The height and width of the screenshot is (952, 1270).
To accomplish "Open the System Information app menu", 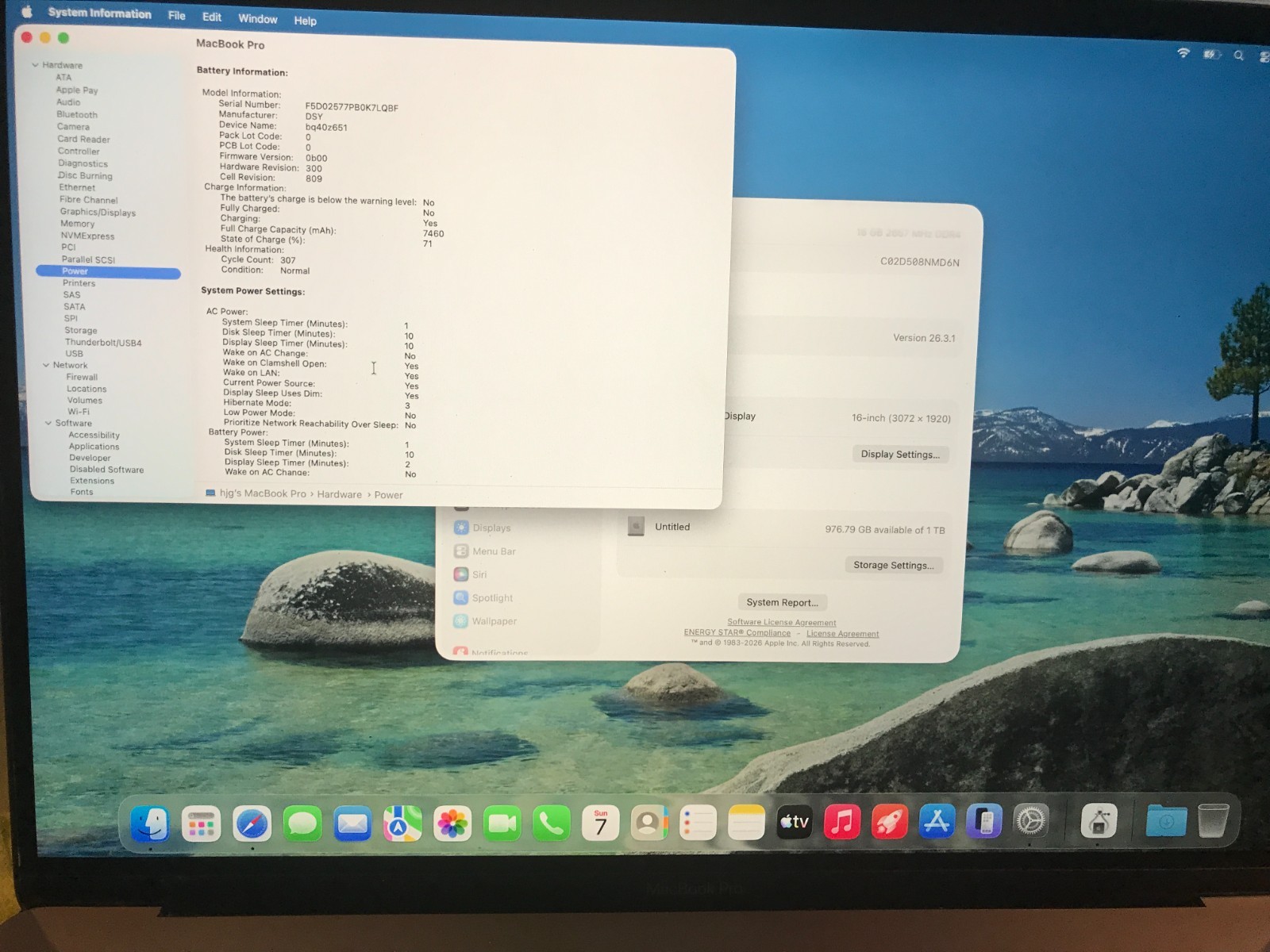I will 99,13.
